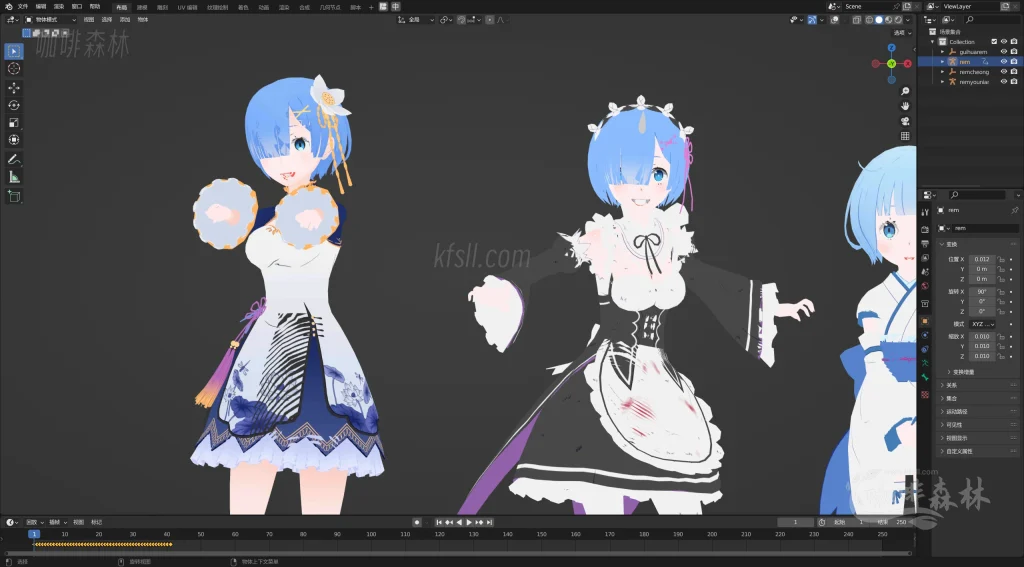The image size is (1024, 567).
Task: Select the Rotate tool
Action: [14, 105]
